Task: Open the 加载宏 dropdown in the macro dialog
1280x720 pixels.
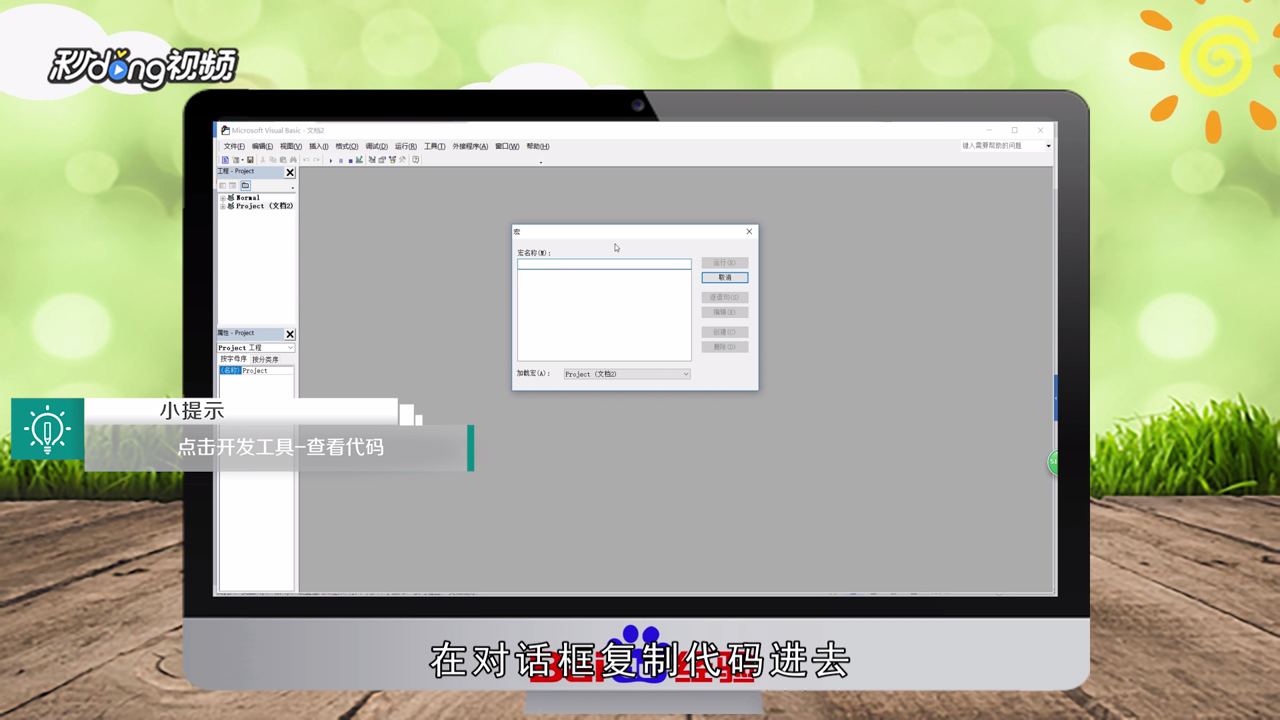Action: click(685, 374)
